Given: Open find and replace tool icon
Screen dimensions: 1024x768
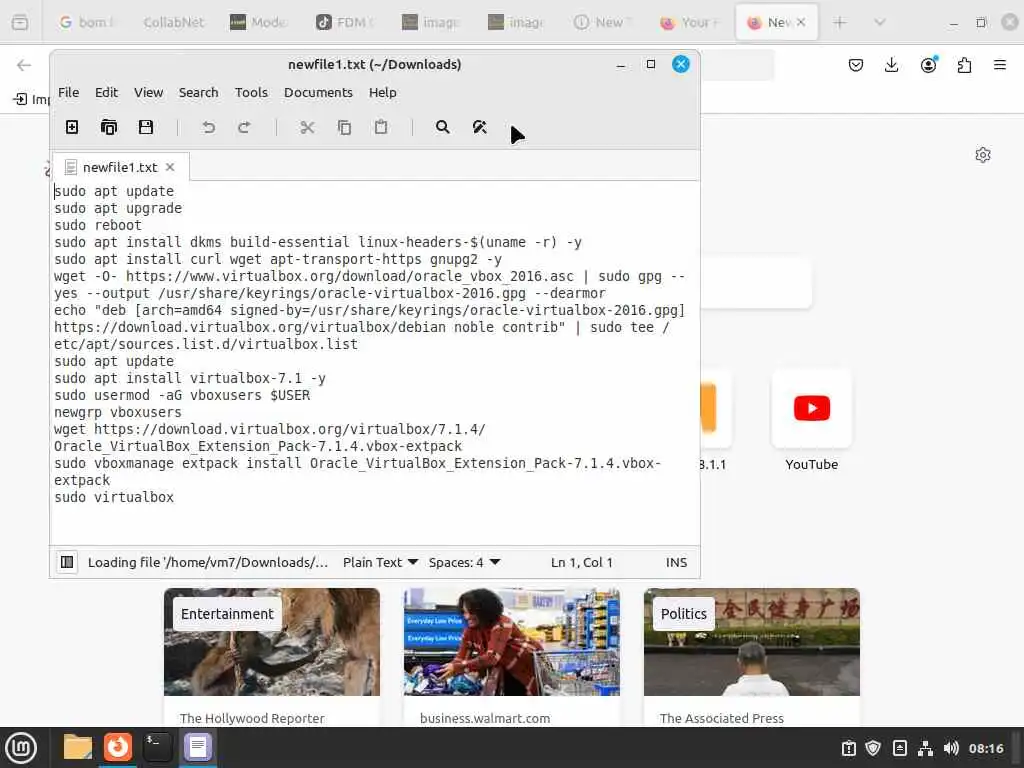Looking at the screenshot, I should 479,127.
